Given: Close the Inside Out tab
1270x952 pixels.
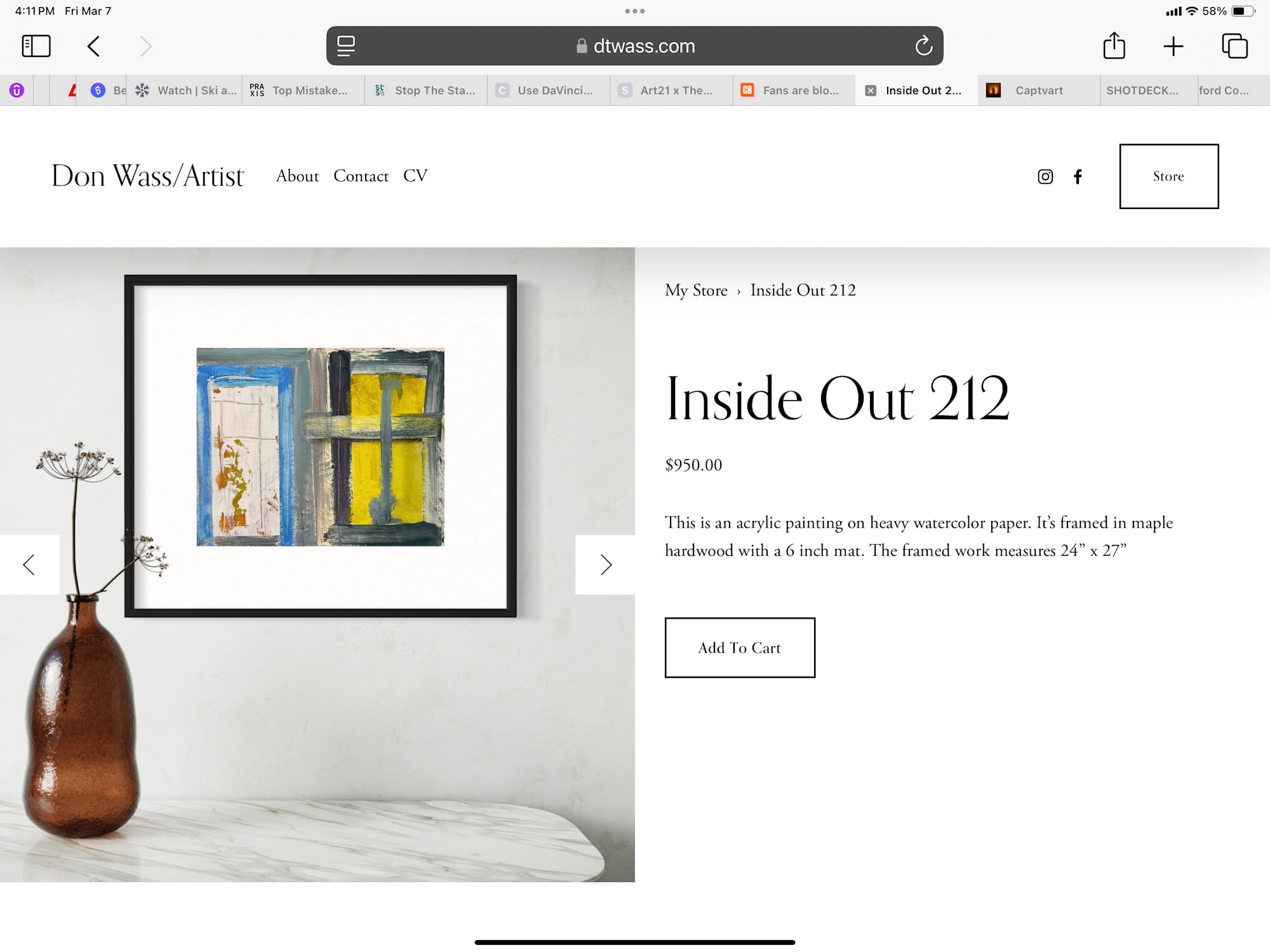Looking at the screenshot, I should point(871,90).
